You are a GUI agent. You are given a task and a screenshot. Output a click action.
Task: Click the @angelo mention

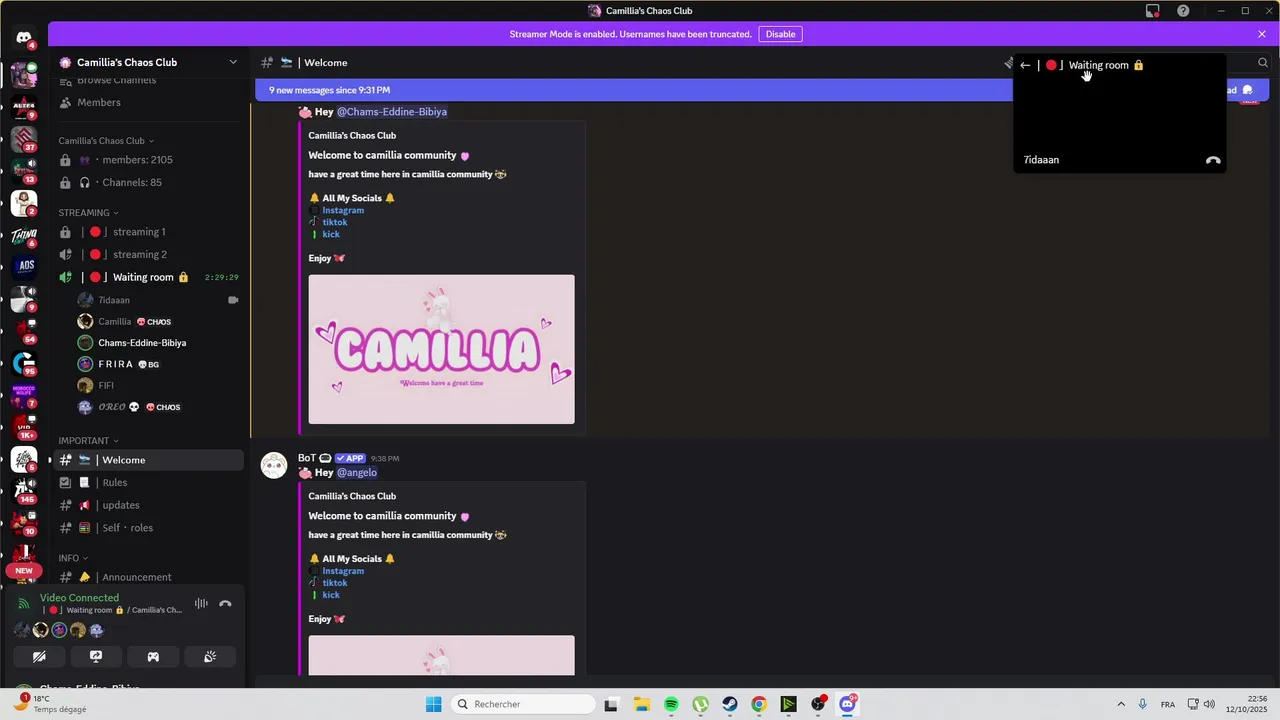click(357, 473)
